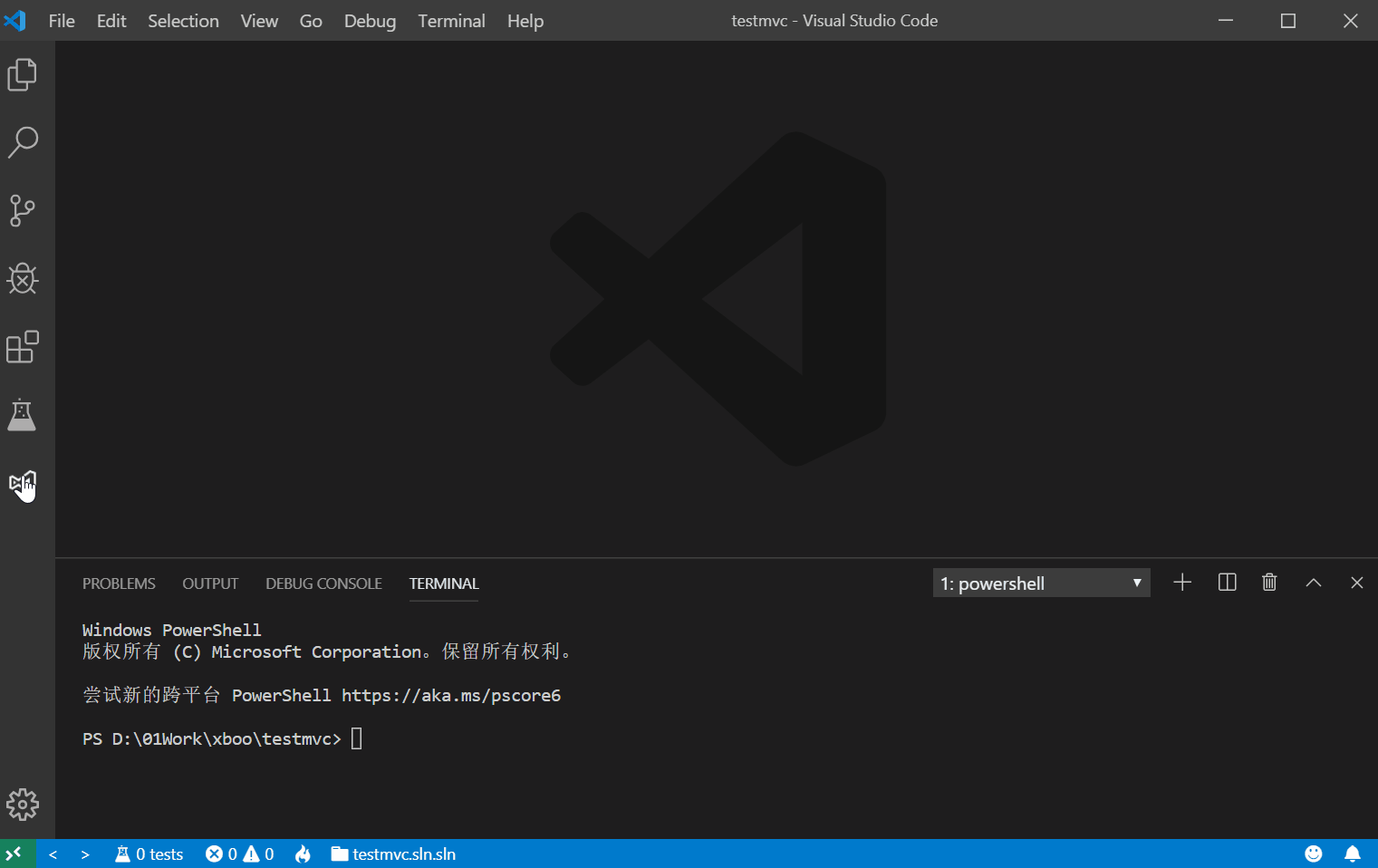The height and width of the screenshot is (868, 1378).
Task: Click the left angle bracket in status bar
Action: point(53,854)
